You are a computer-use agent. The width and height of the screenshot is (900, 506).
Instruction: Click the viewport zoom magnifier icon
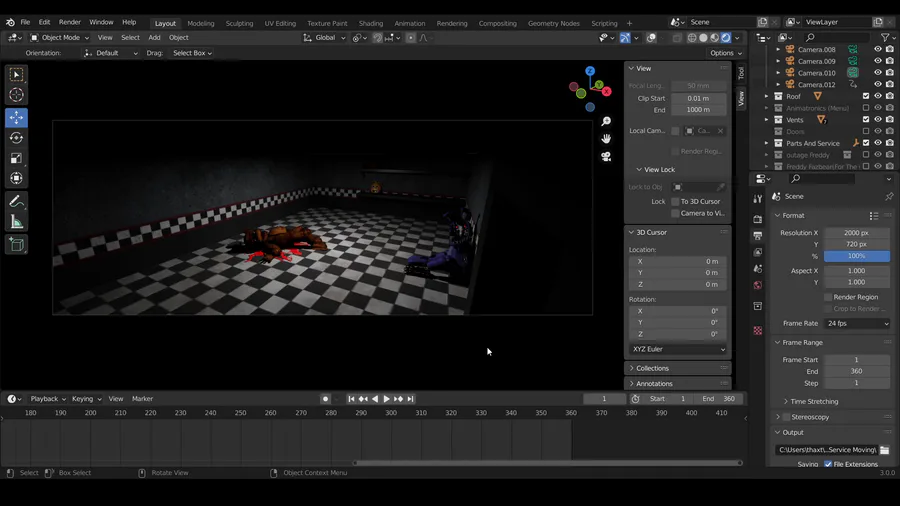click(x=606, y=121)
